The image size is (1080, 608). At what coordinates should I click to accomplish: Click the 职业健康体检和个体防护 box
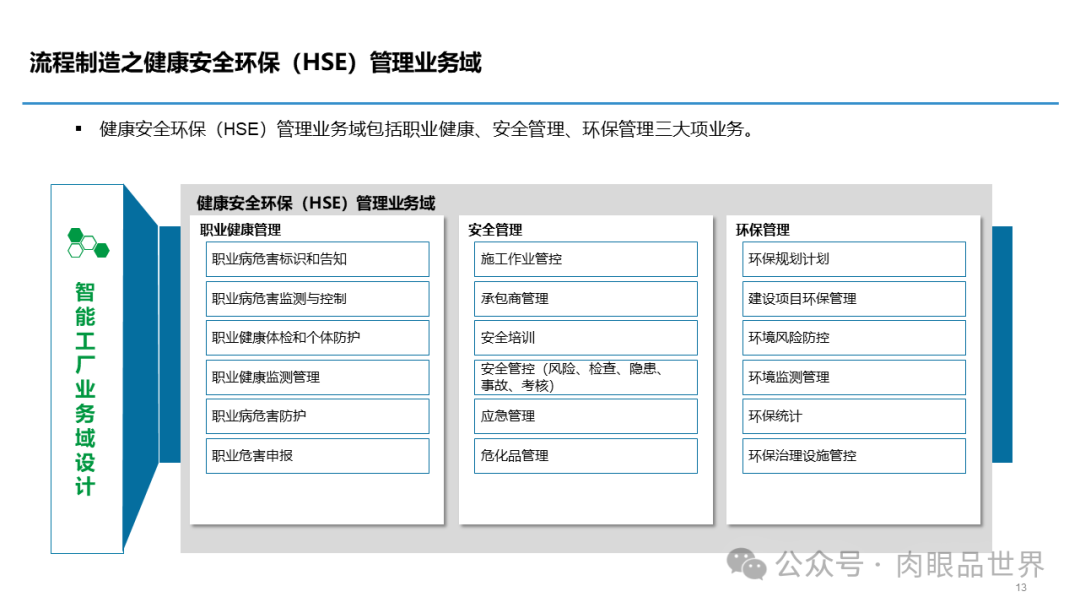point(318,338)
